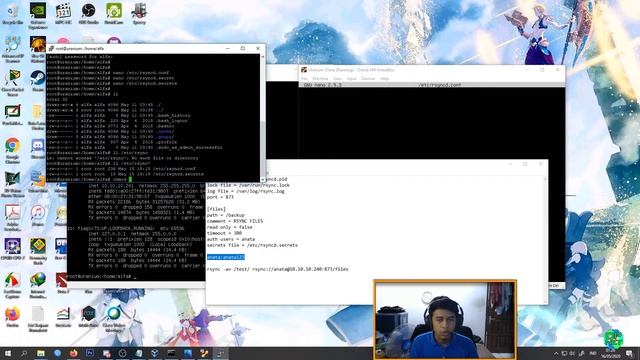This screenshot has height=360, width=640.
Task: Click the rsync -av command line in Notepad
Action: pyautogui.click(x=278, y=269)
